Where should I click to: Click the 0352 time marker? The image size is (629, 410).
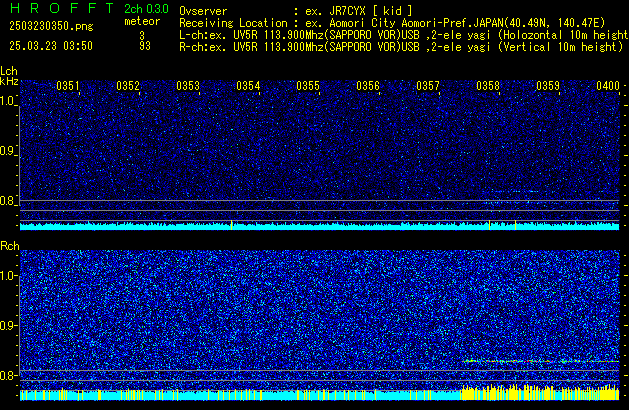[x=128, y=86]
